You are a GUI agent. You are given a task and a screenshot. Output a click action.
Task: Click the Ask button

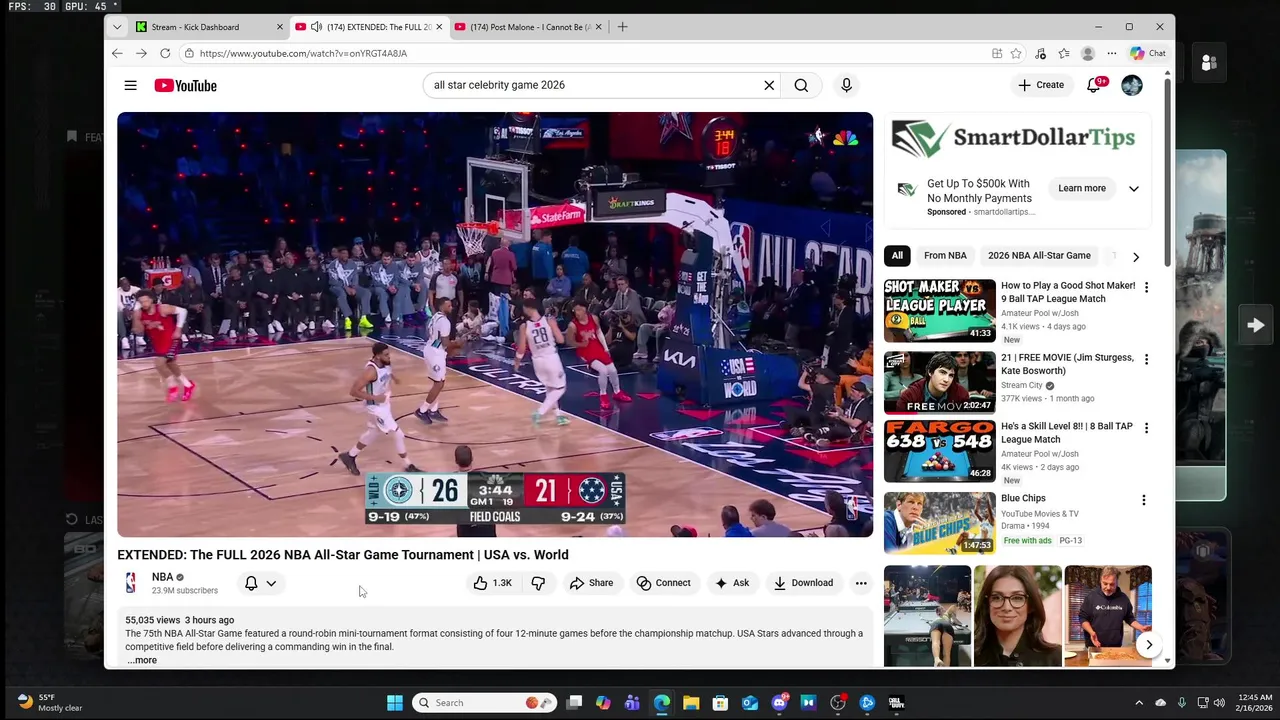pyautogui.click(x=732, y=583)
